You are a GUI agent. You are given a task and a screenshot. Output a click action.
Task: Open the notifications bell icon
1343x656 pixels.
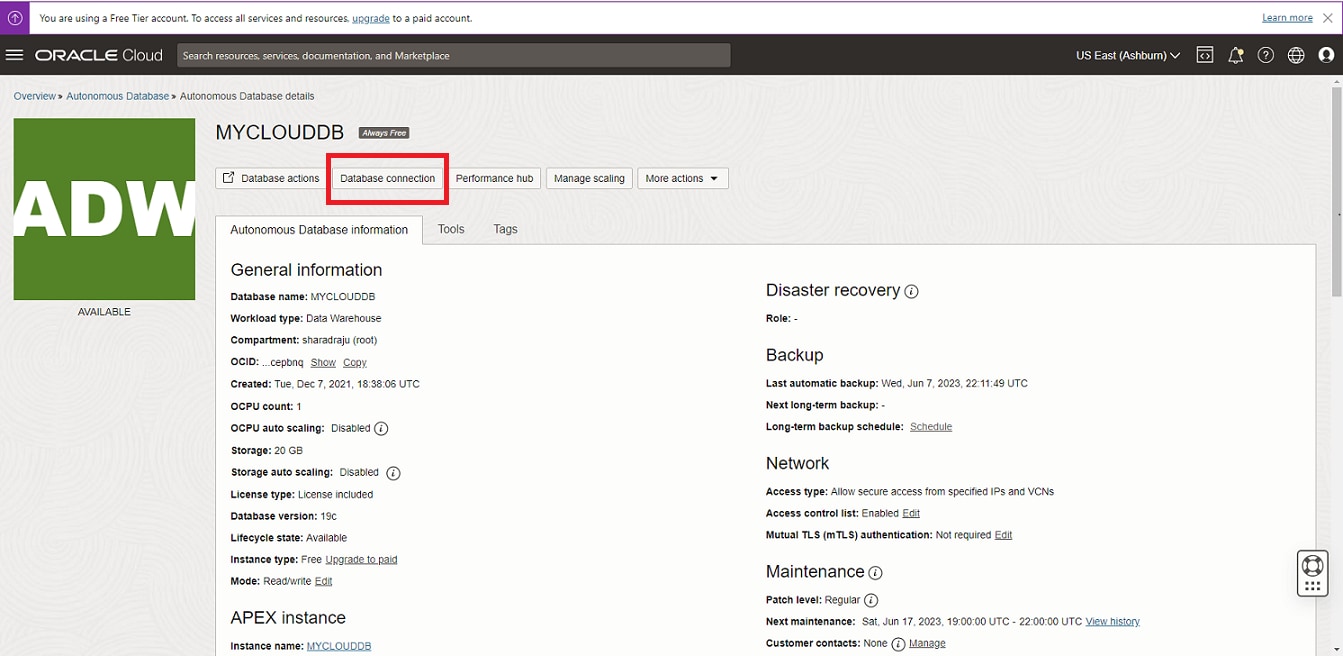tap(1236, 55)
